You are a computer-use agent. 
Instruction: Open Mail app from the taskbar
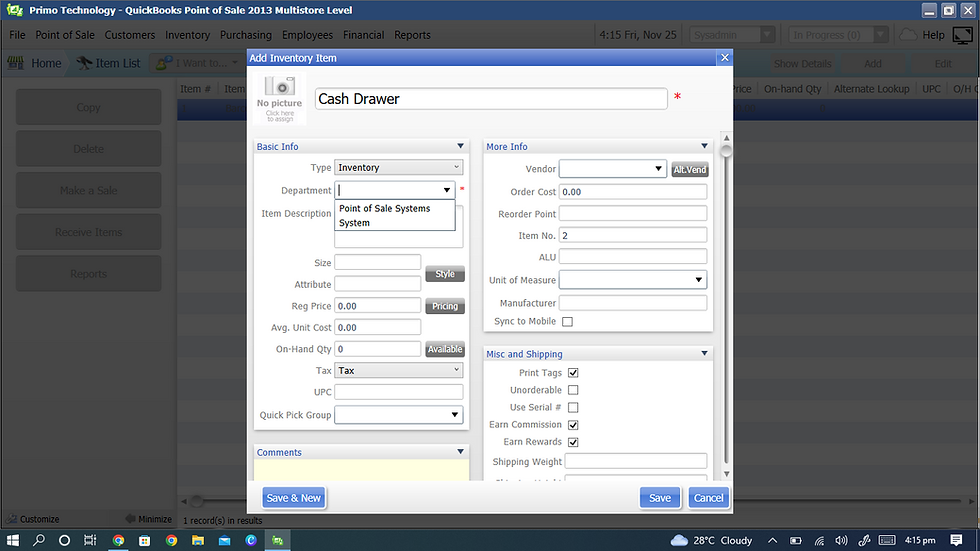pos(224,540)
